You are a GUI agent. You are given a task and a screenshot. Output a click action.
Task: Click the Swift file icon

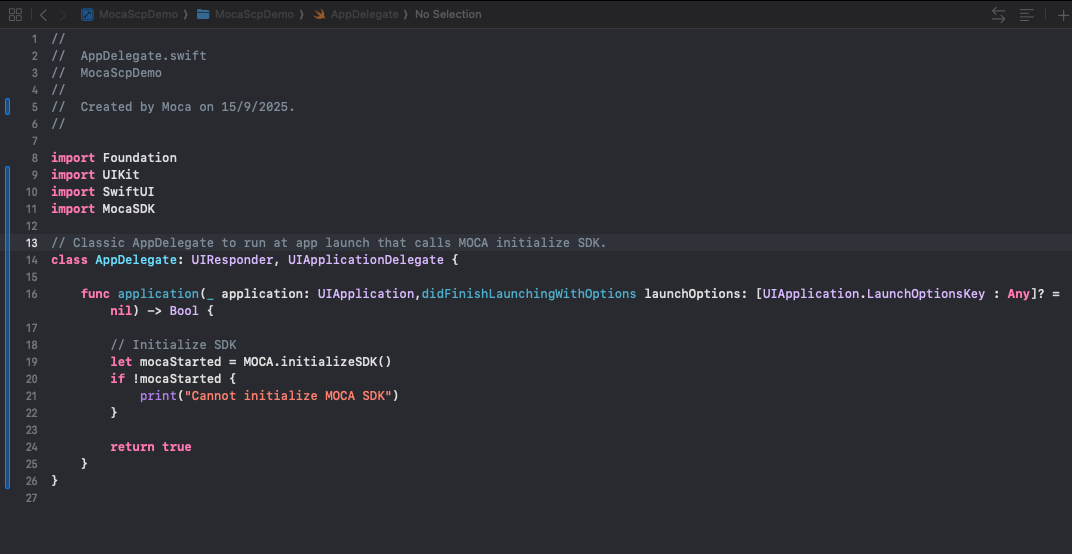[x=319, y=14]
